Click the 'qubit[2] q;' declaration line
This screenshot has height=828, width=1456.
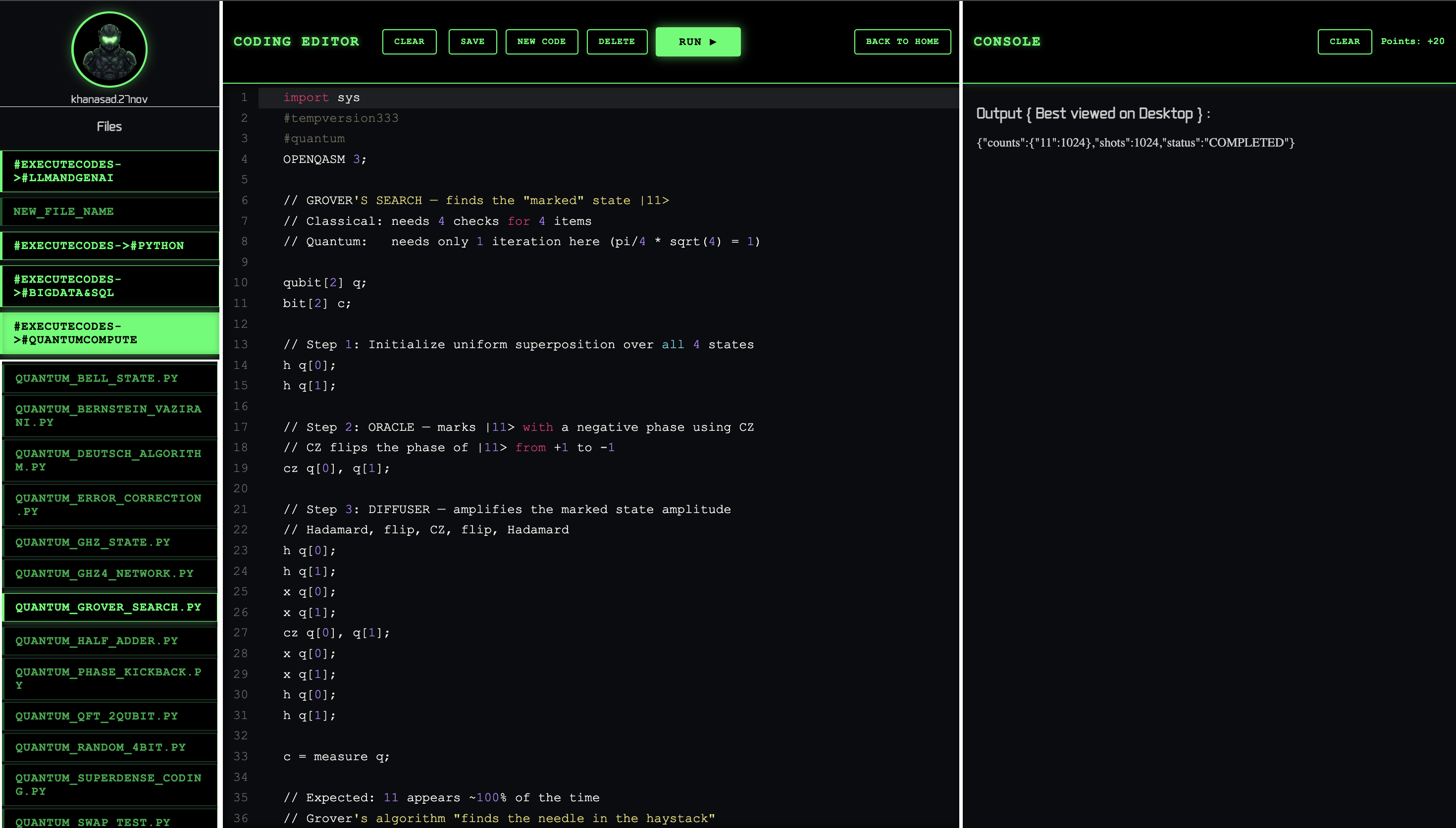325,283
